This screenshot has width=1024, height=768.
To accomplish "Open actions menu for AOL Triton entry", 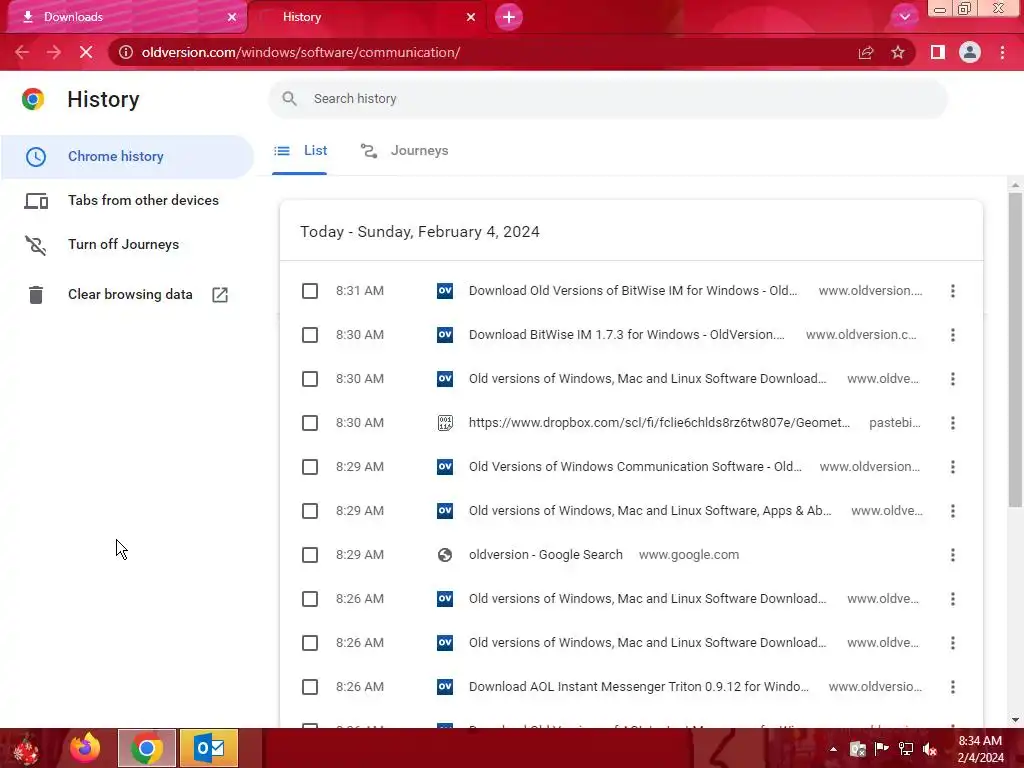I will point(953,687).
